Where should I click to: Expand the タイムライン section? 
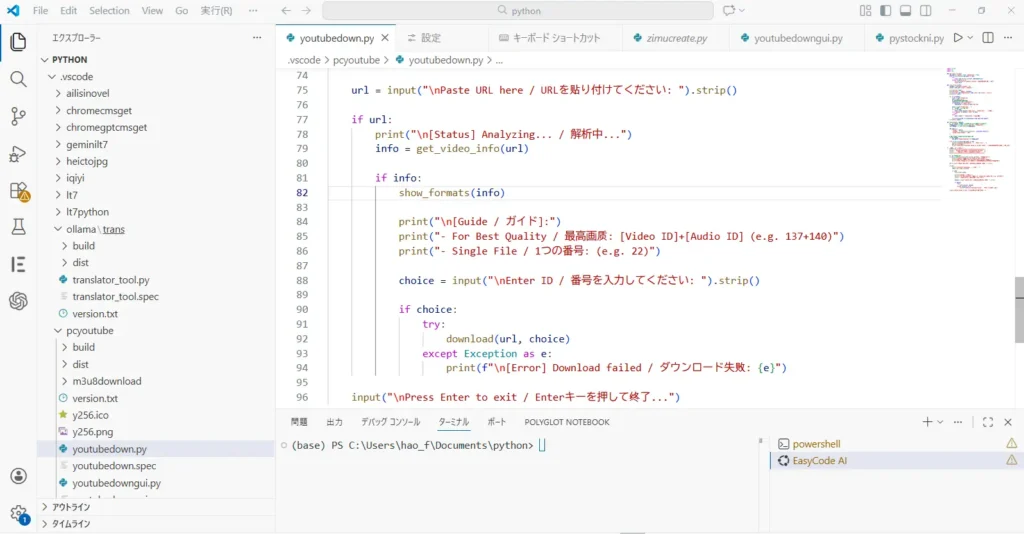click(156, 524)
